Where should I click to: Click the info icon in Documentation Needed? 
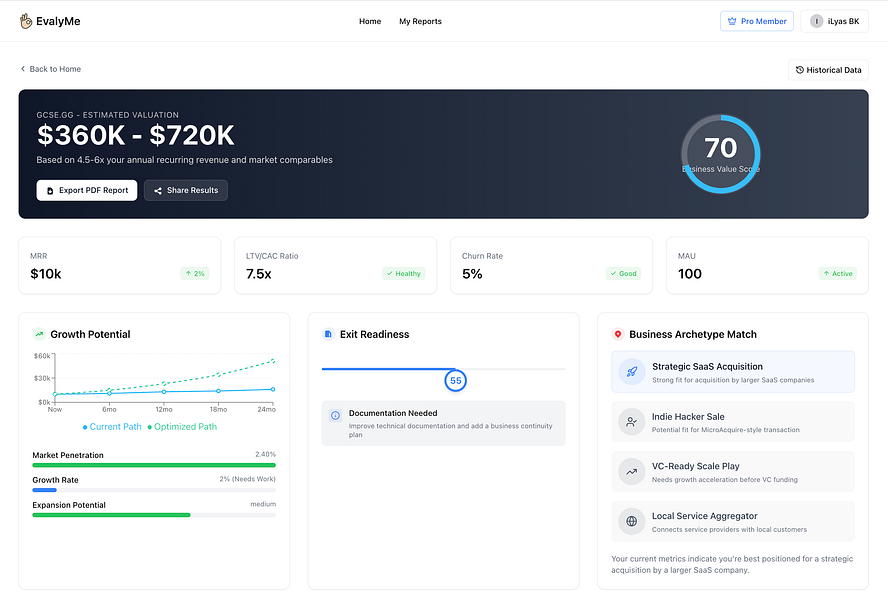(335, 416)
